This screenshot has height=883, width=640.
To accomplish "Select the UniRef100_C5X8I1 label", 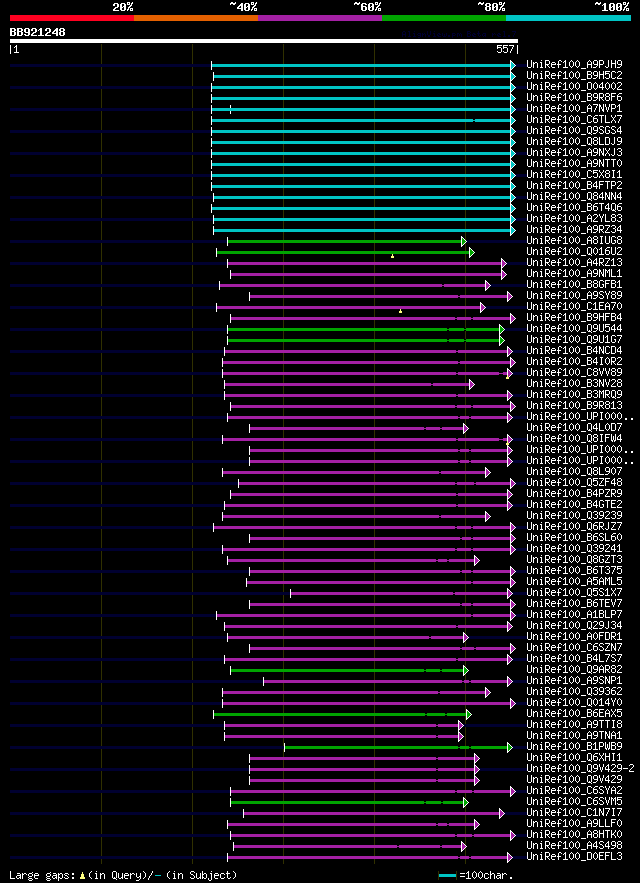I will click(x=574, y=175).
